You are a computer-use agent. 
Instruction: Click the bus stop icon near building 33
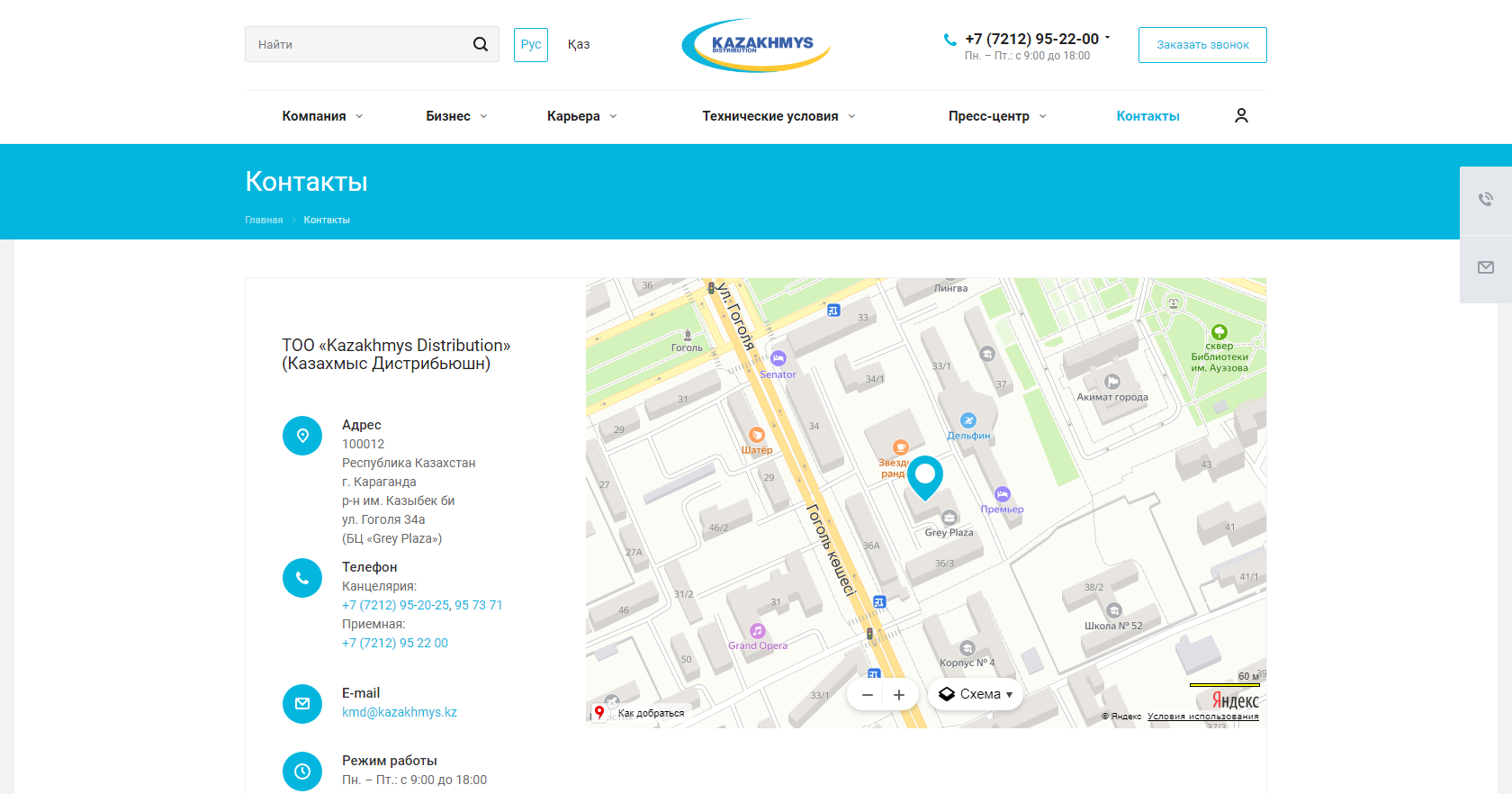tap(833, 311)
